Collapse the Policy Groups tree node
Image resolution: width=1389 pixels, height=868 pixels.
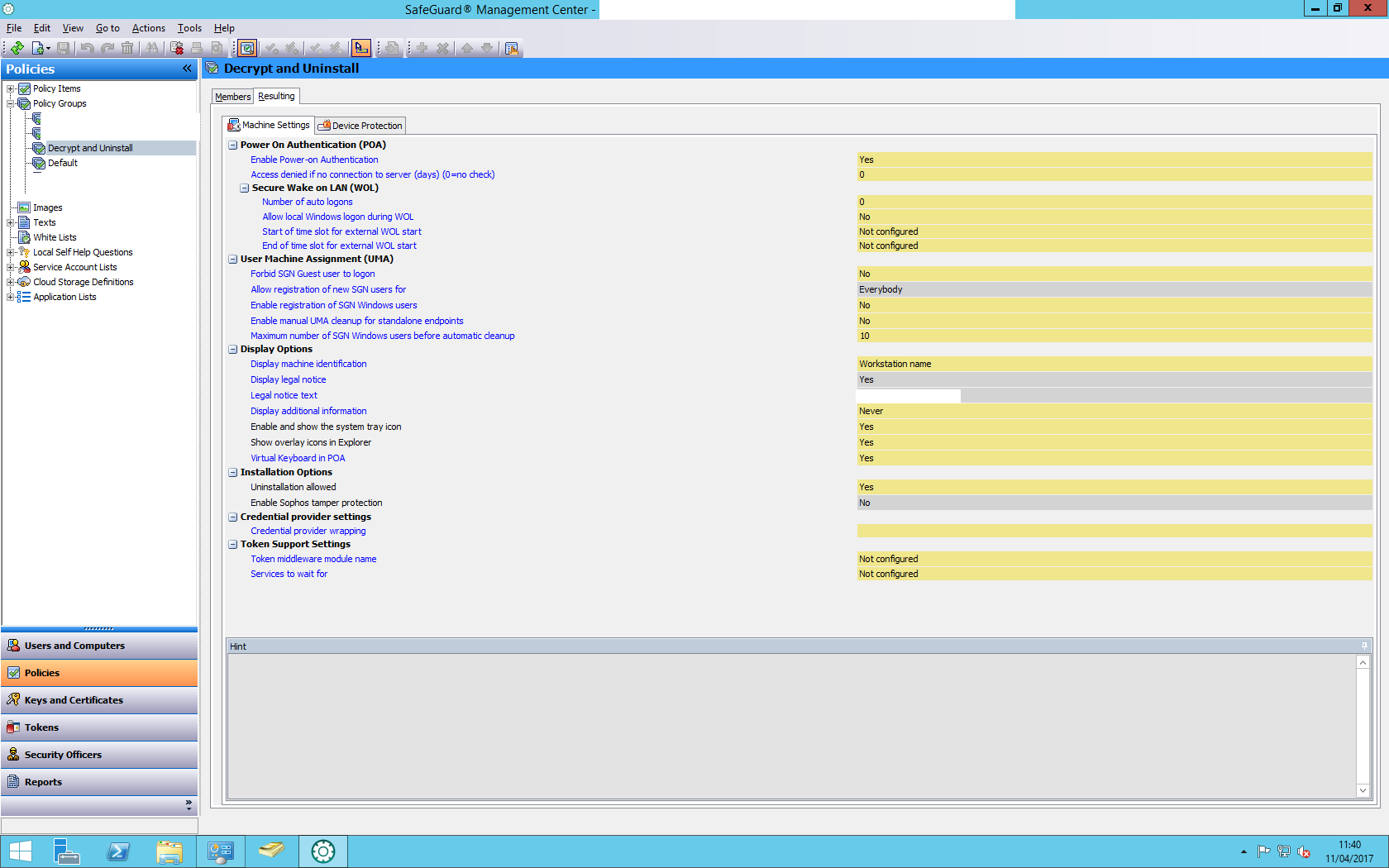pos(11,103)
